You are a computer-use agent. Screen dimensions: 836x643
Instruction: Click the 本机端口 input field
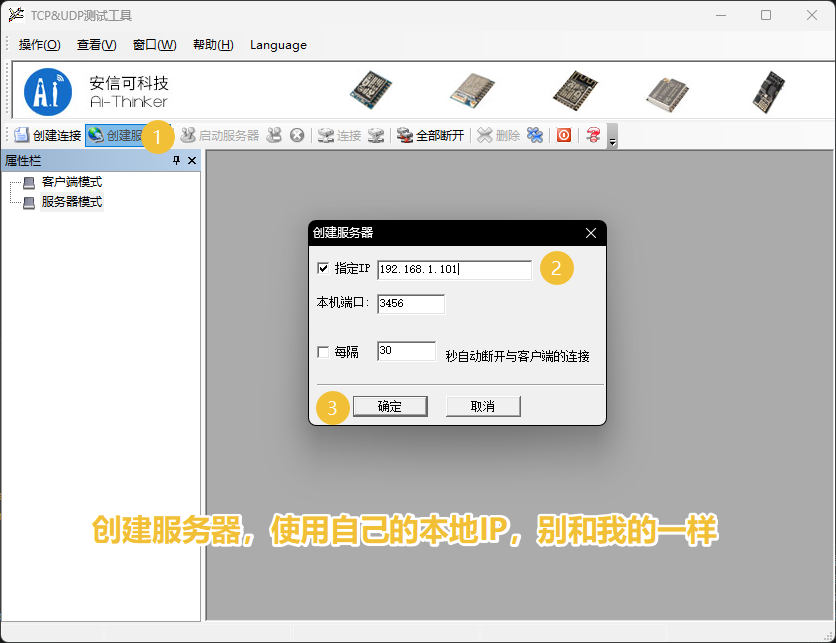[410, 303]
